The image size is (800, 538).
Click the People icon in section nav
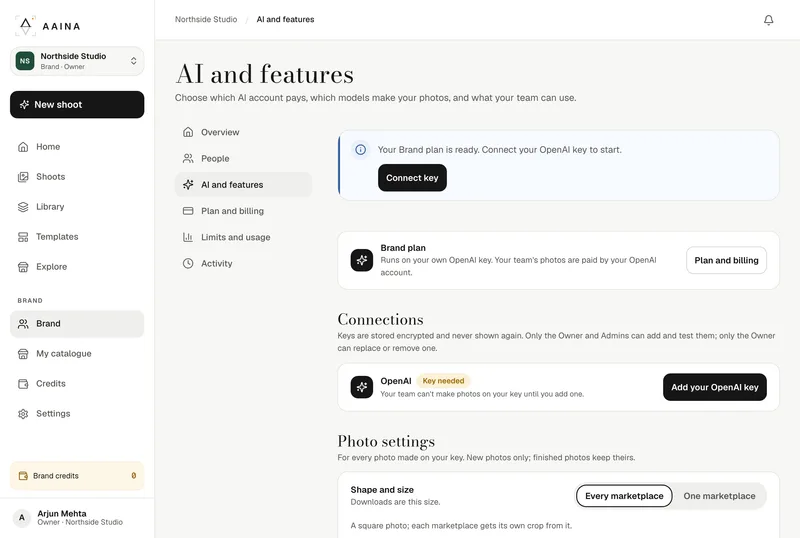(188, 159)
